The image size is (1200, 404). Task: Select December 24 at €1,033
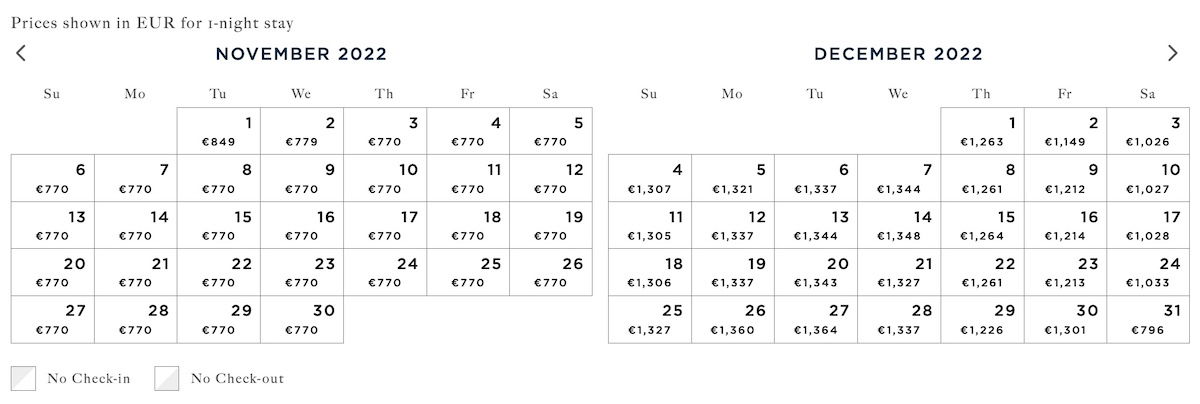1149,273
